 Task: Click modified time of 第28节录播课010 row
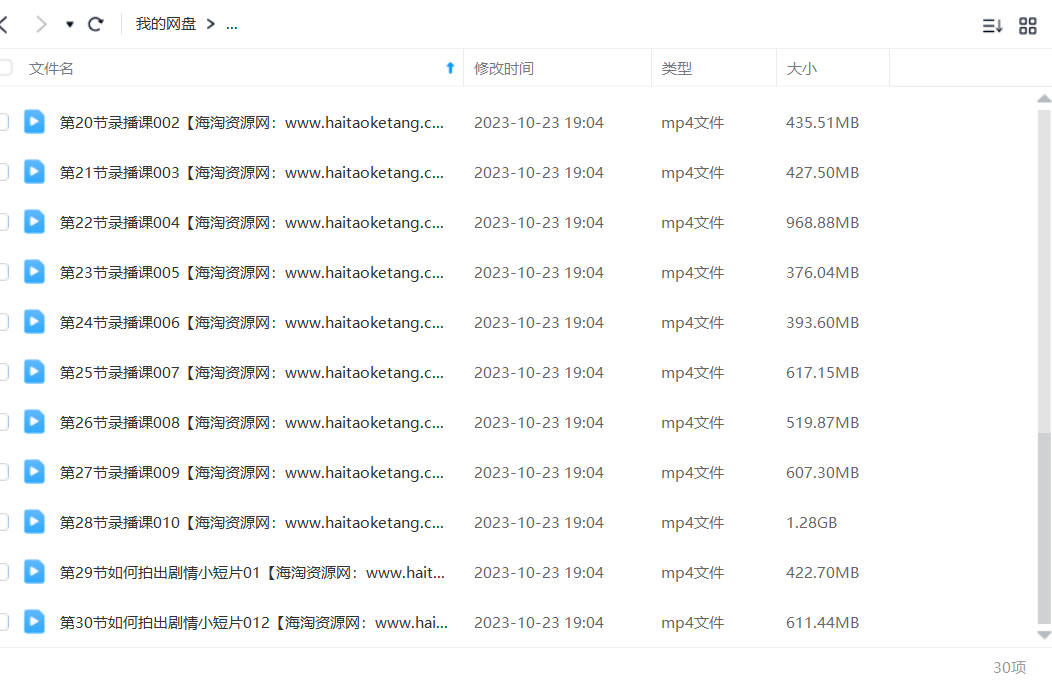point(539,523)
